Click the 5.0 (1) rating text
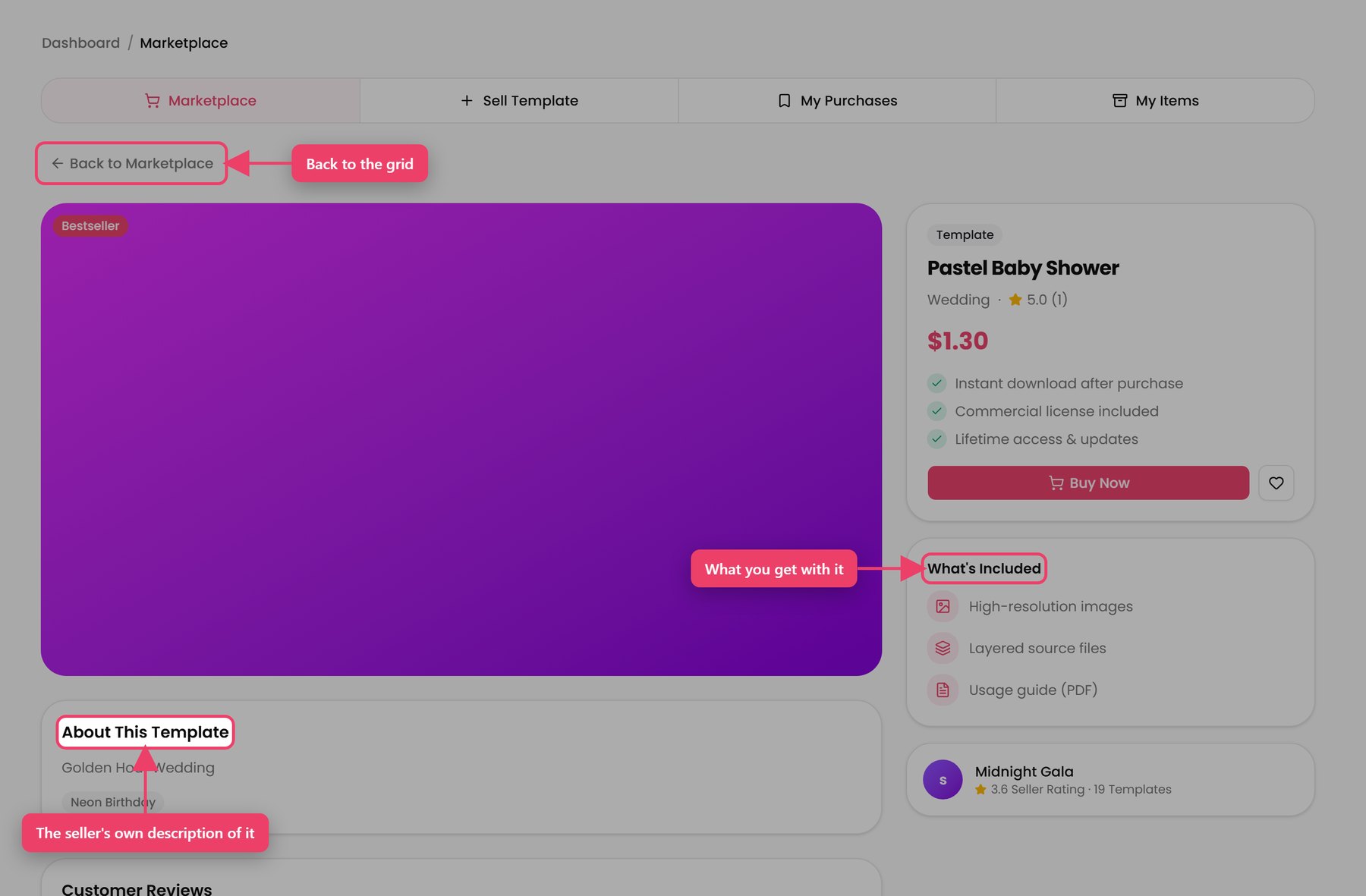 point(1047,300)
